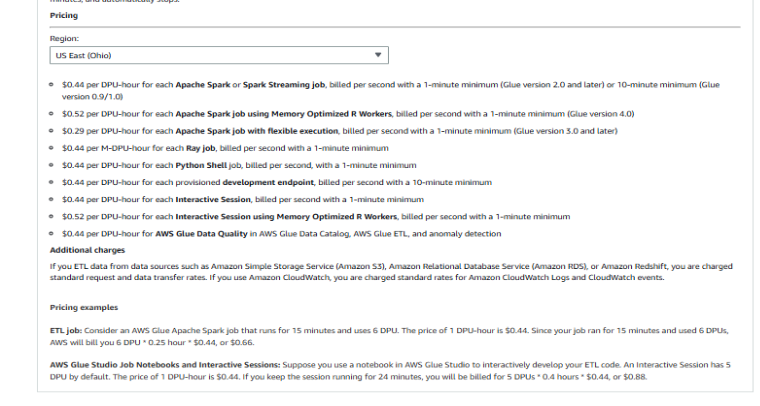Screen dimensions: 760x406
Task: Click 'Apache Spark job using Memory Optimized R Workers'
Action: click(x=283, y=114)
